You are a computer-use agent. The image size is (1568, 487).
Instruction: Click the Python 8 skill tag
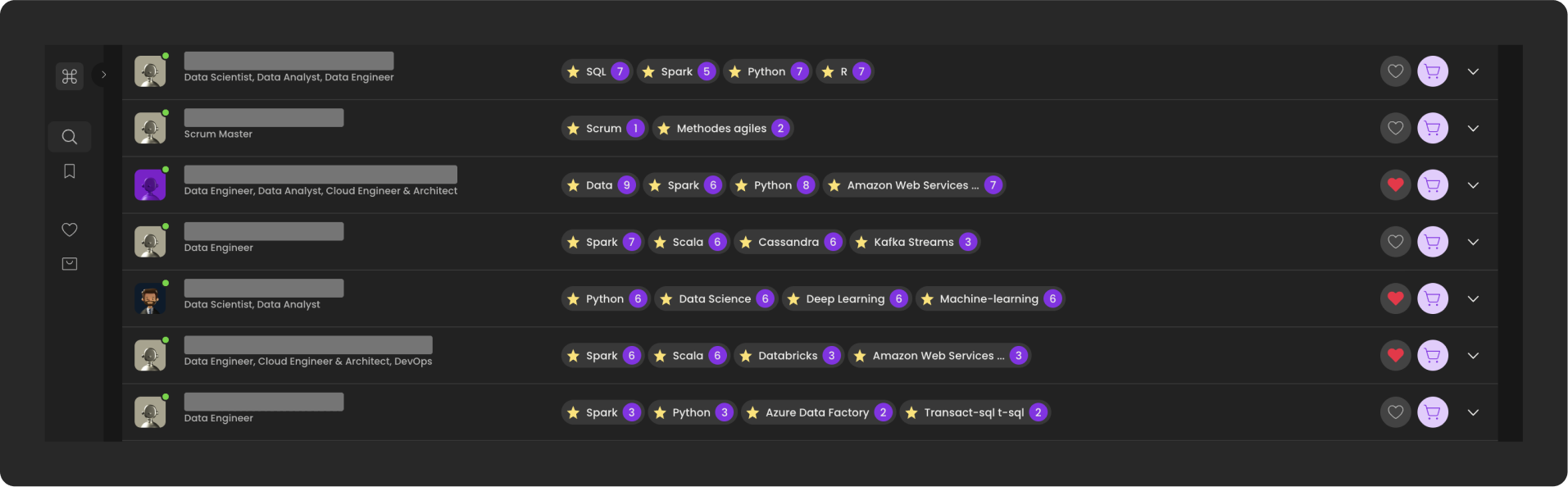tap(774, 185)
